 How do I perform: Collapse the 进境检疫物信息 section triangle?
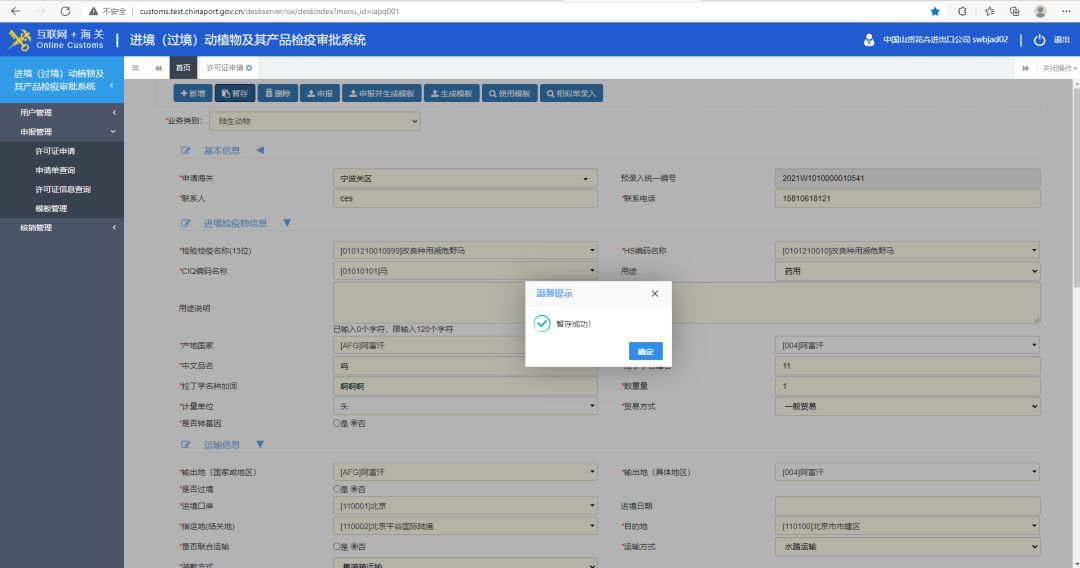click(287, 223)
